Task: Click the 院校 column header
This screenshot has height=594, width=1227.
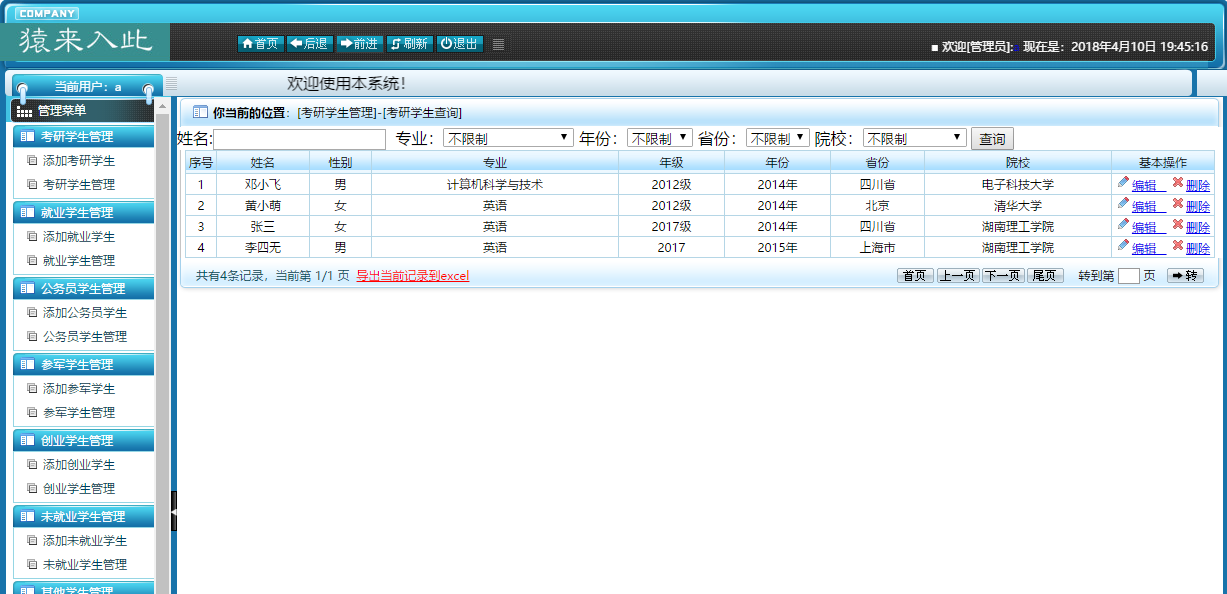Action: (x=1018, y=161)
